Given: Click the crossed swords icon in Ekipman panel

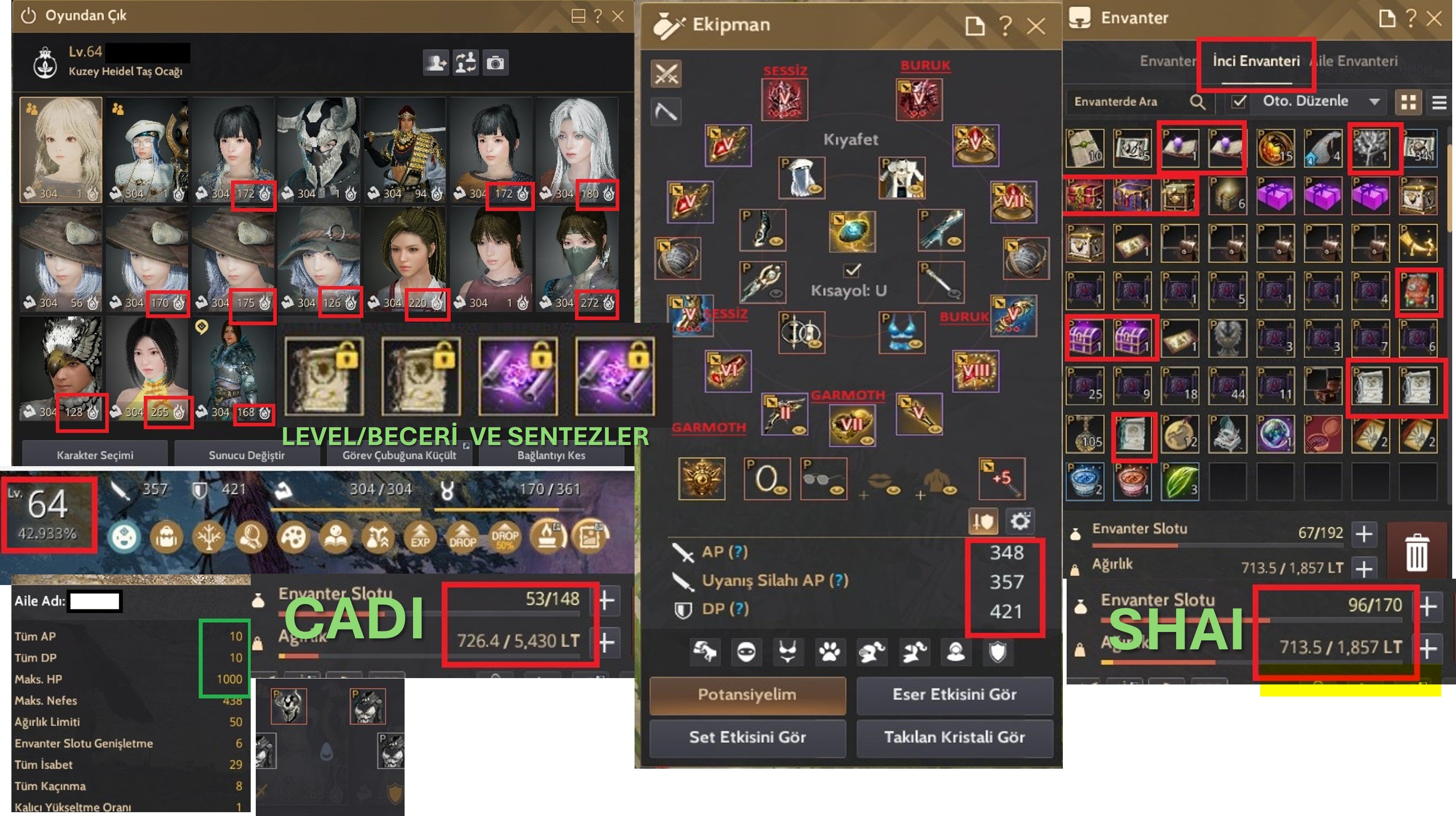Looking at the screenshot, I should coord(666,74).
